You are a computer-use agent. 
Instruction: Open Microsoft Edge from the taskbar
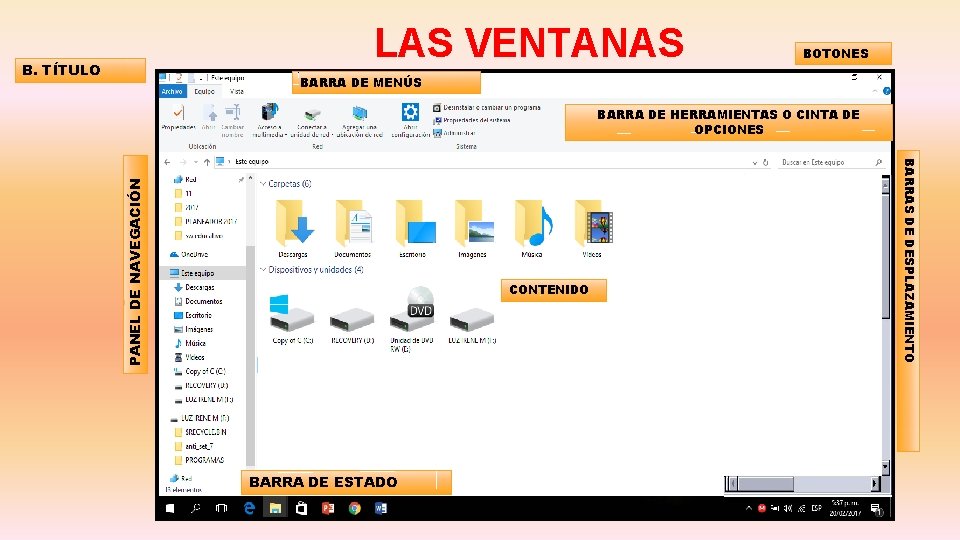click(x=249, y=508)
